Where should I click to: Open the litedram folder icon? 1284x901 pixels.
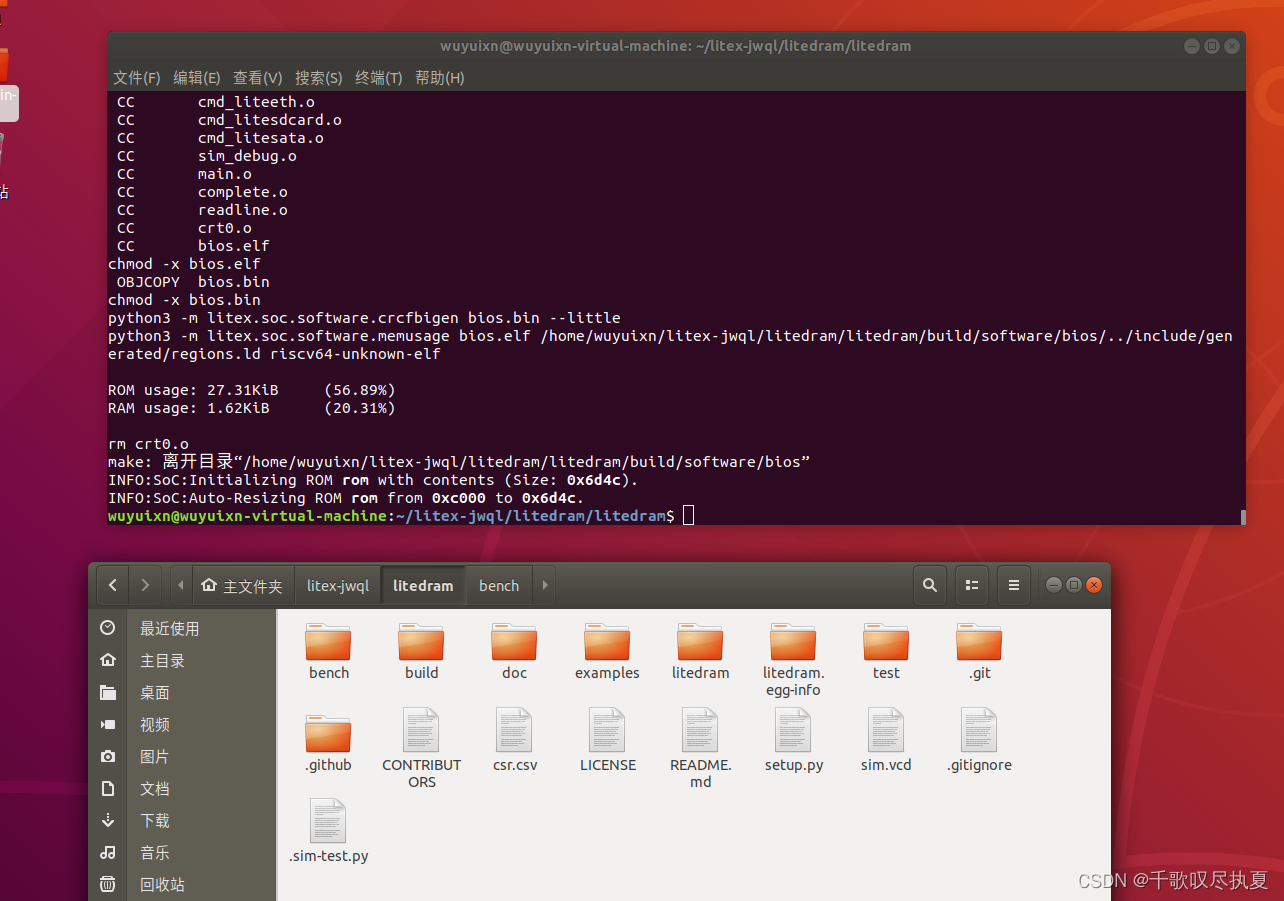coord(700,641)
